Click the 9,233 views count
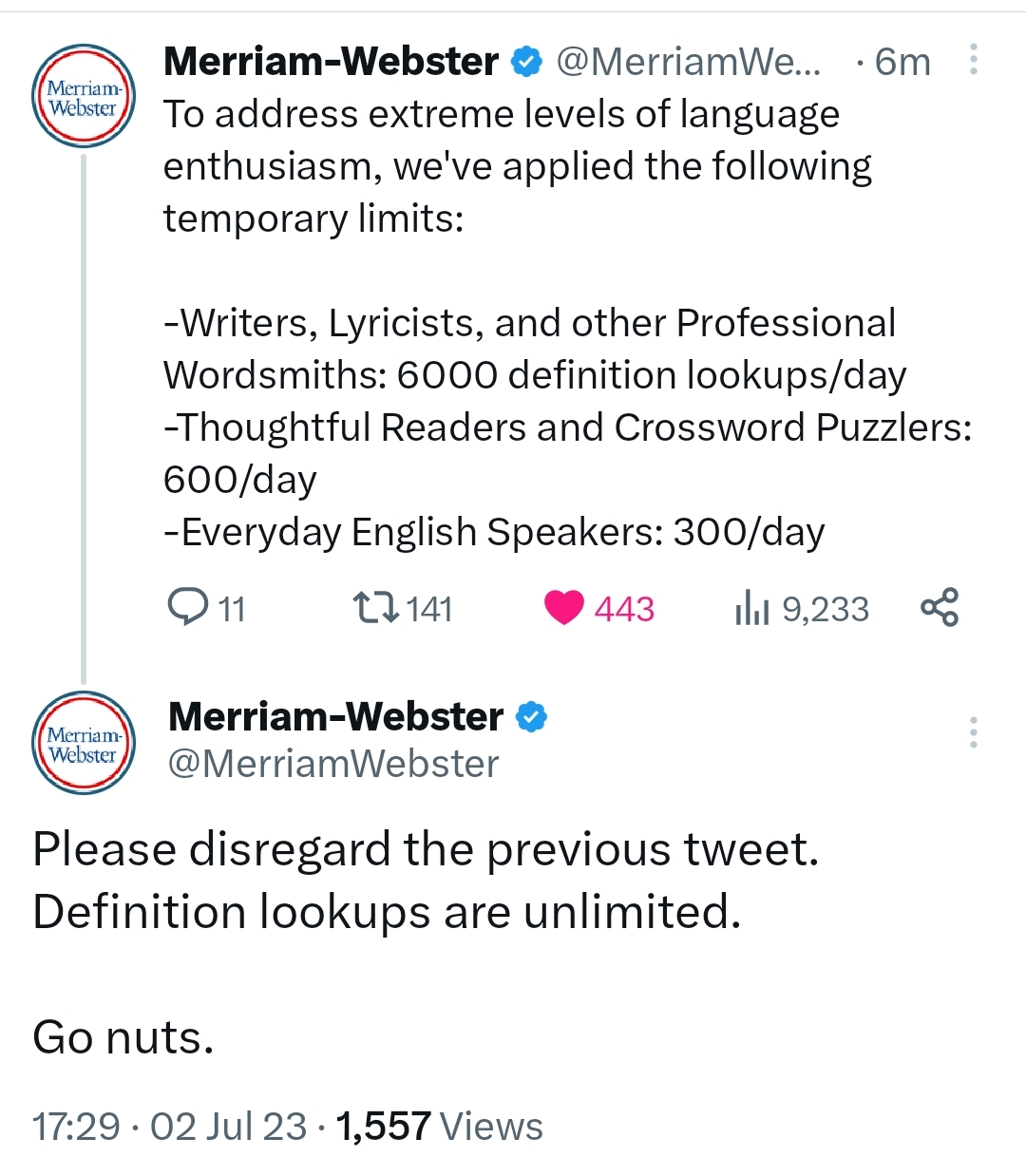The height and width of the screenshot is (1176, 1026). tap(825, 609)
